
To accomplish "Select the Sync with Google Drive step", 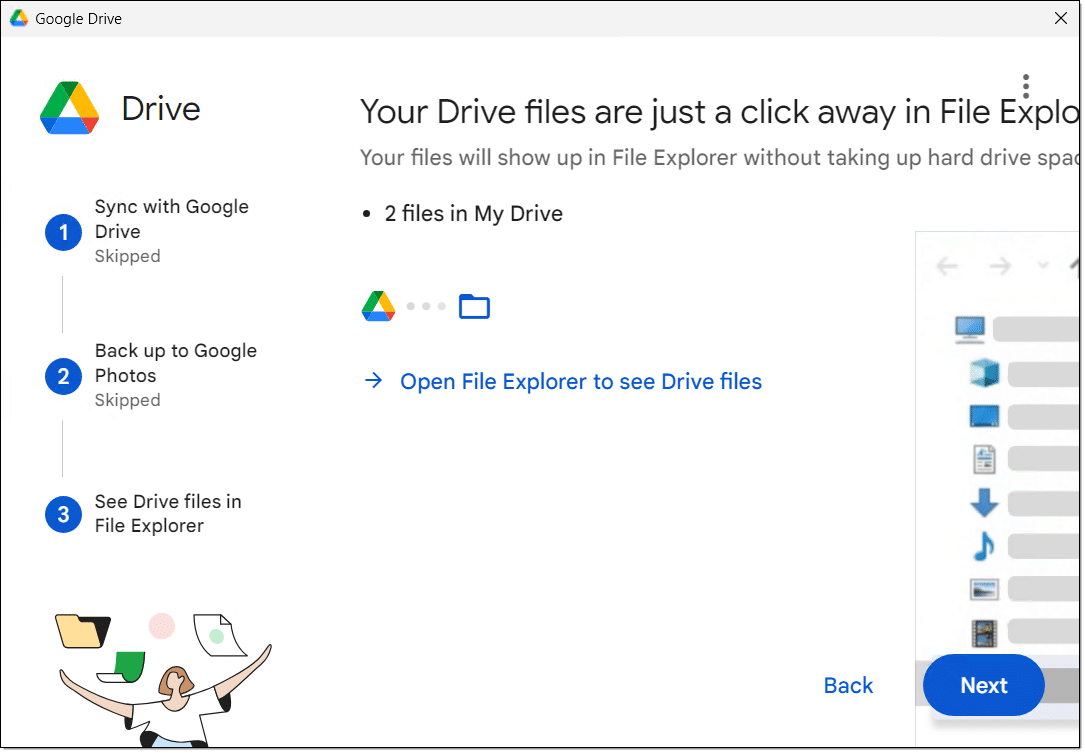I will [171, 220].
